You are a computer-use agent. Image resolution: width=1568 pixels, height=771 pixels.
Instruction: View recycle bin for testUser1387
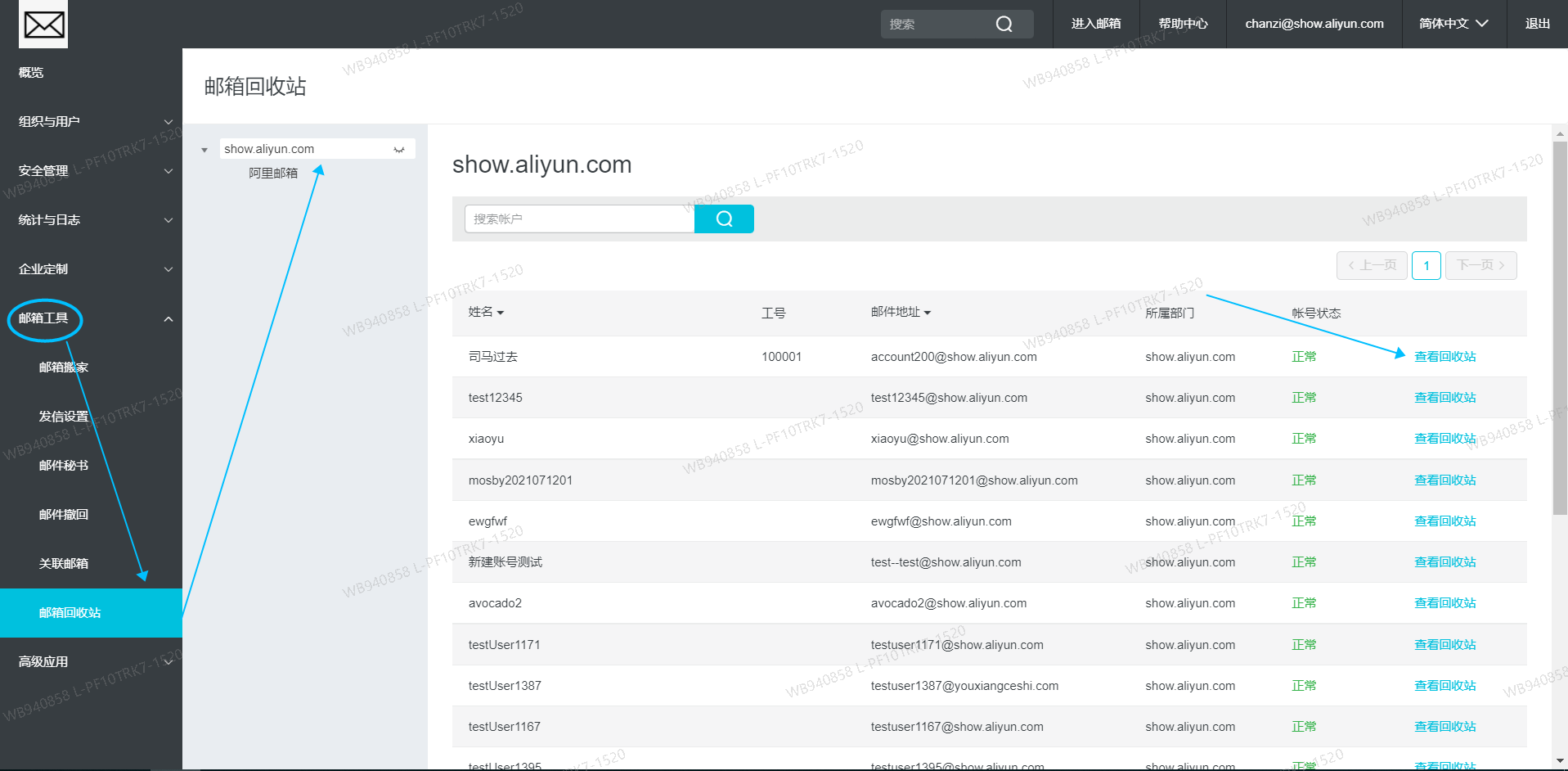[1444, 686]
